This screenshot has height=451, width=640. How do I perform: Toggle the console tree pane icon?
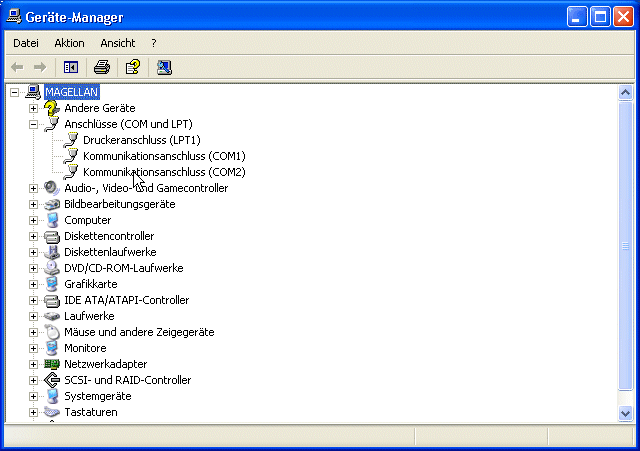71,67
